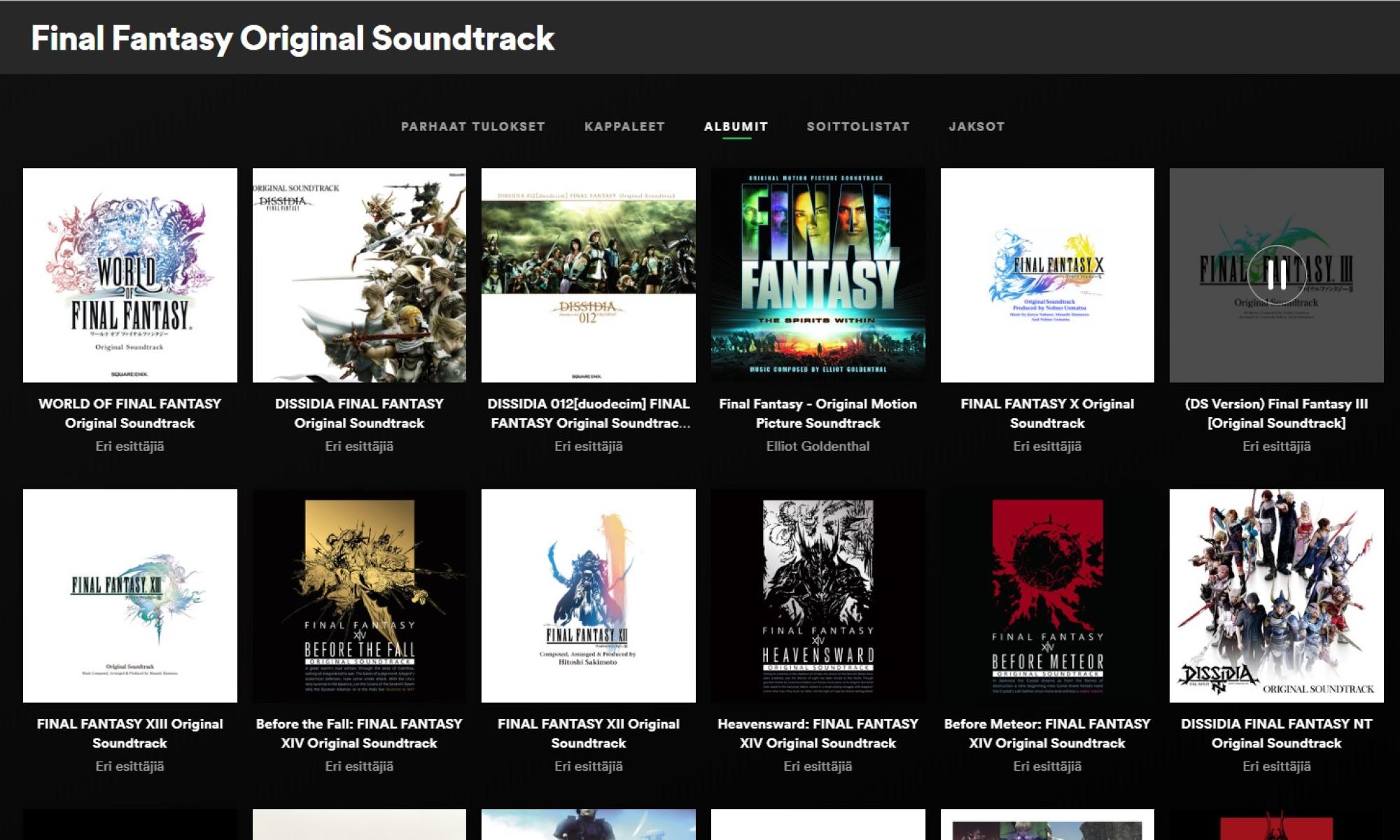1400x840 pixels.
Task: Click Eri esittäjiä under Dissidia 012 duodecim
Action: (x=589, y=446)
